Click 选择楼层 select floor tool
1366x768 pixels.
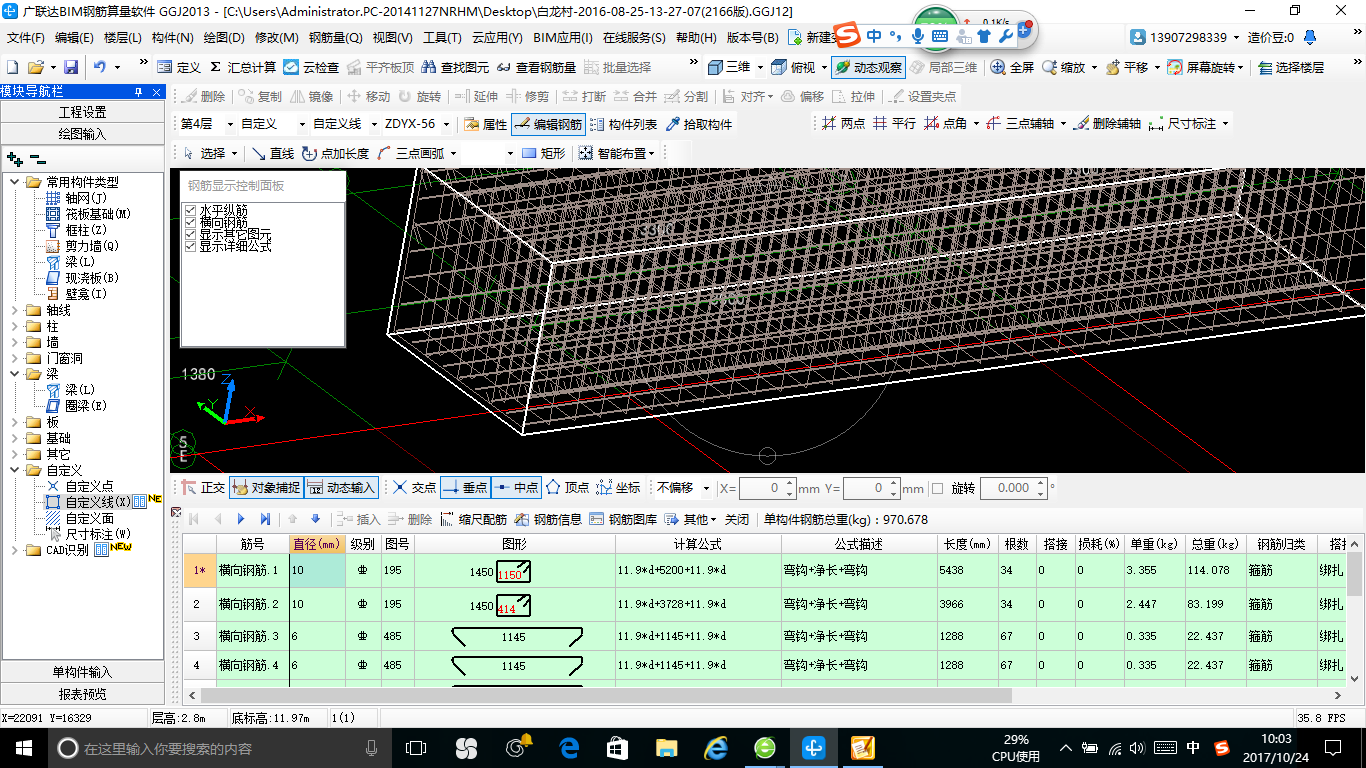coord(1291,67)
